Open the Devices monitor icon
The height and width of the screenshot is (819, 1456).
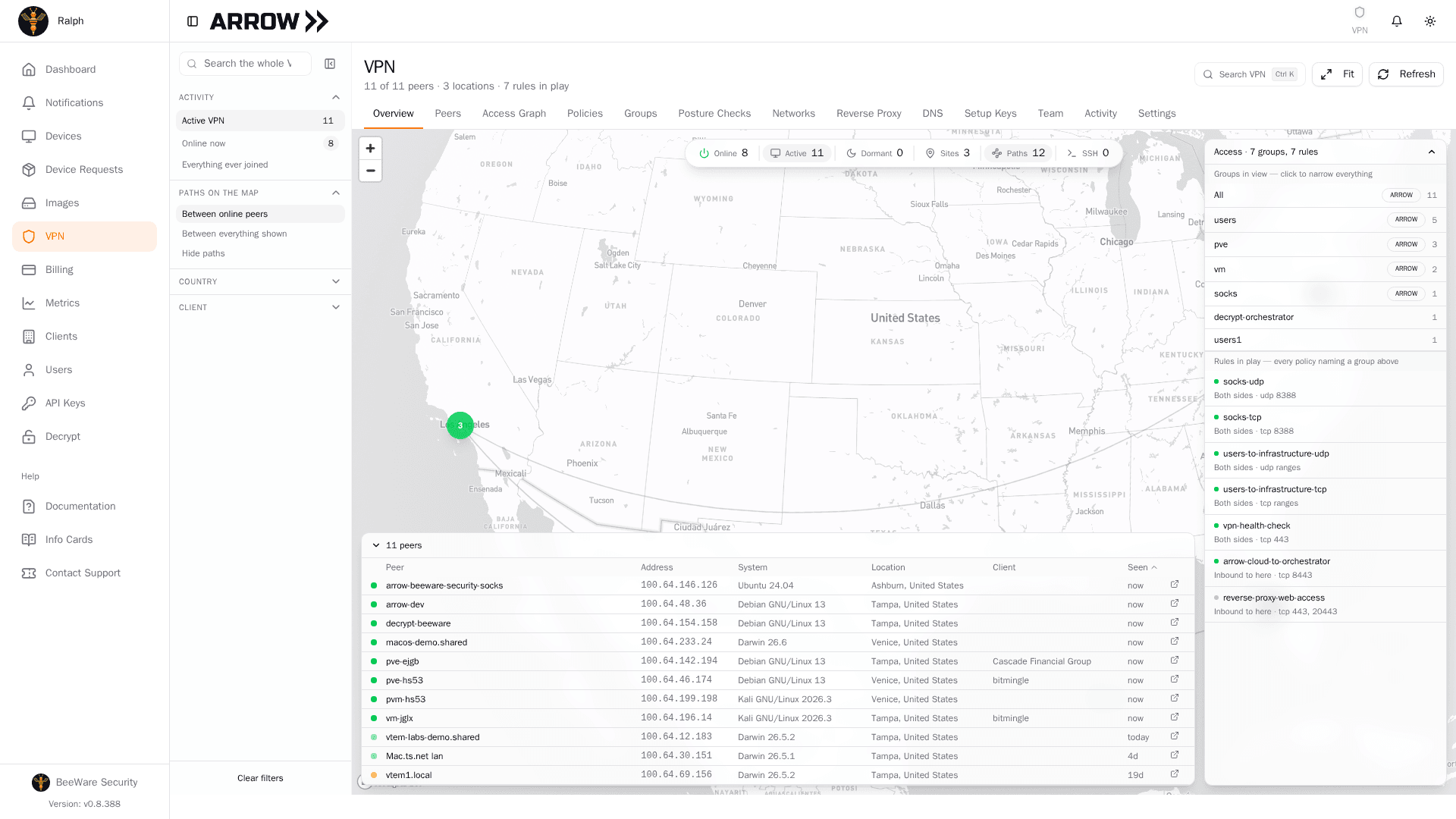pyautogui.click(x=29, y=136)
